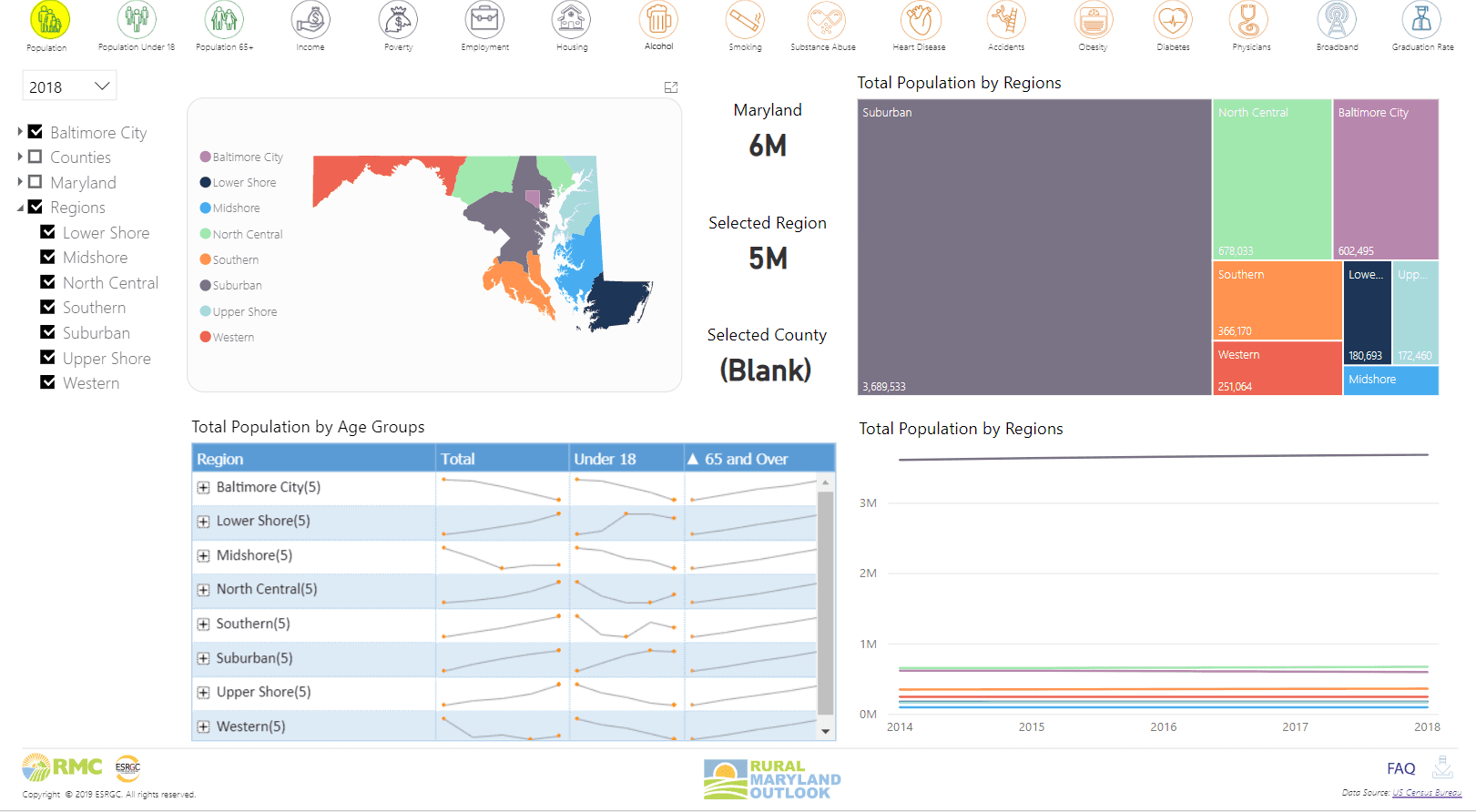
Task: Select the Smoking indicator icon
Action: click(x=745, y=19)
